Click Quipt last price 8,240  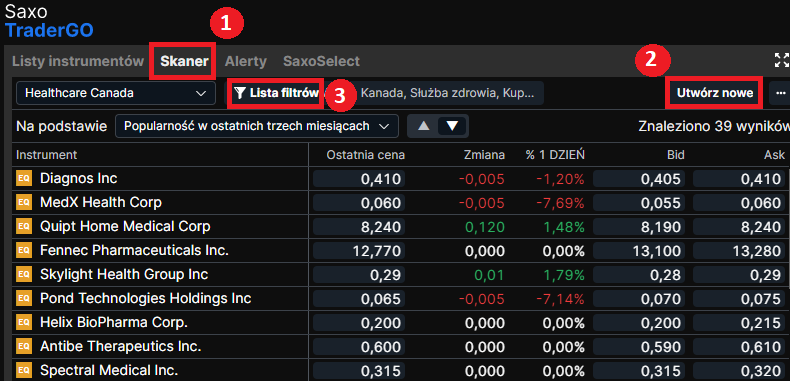pos(359,227)
